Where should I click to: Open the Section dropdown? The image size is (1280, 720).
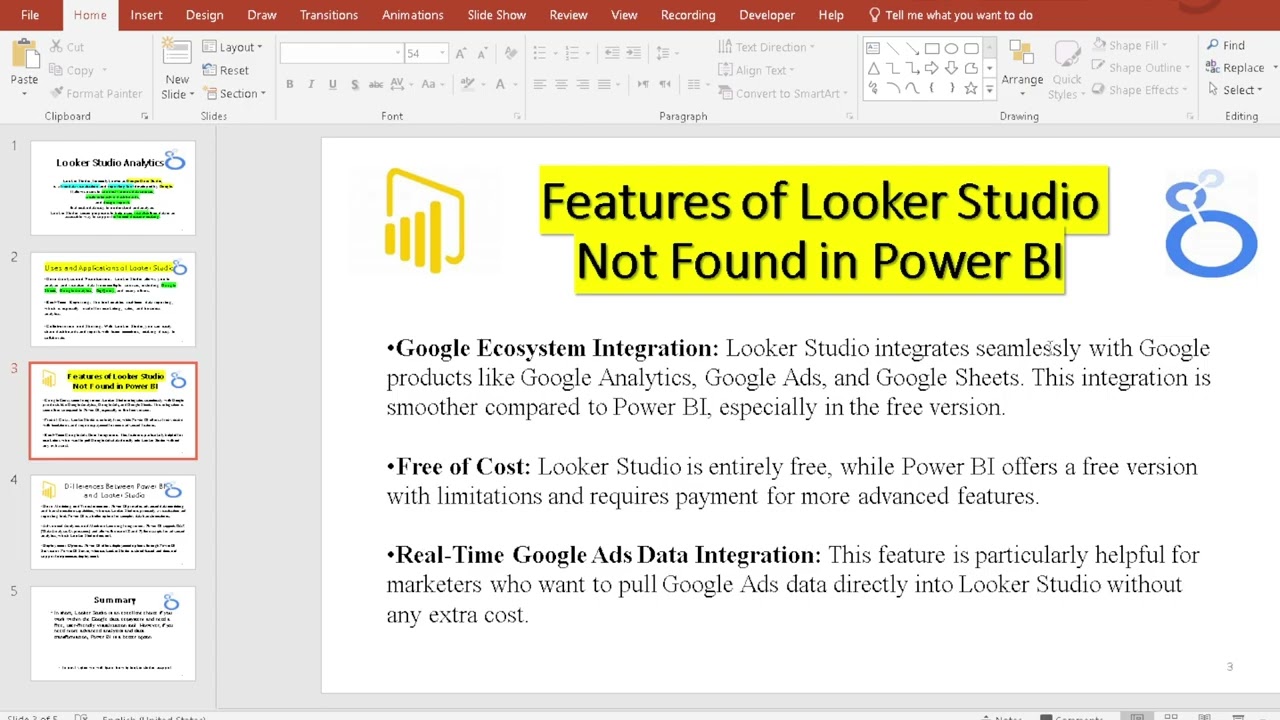[x=235, y=93]
